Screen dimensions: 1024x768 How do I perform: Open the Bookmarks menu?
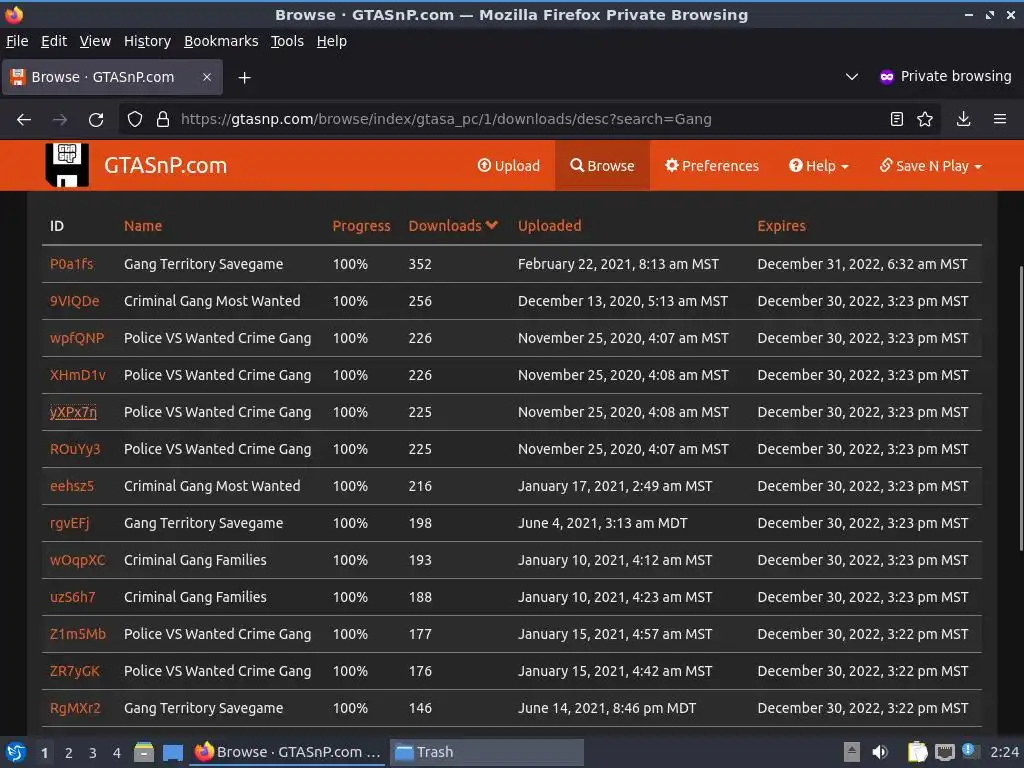(x=221, y=41)
